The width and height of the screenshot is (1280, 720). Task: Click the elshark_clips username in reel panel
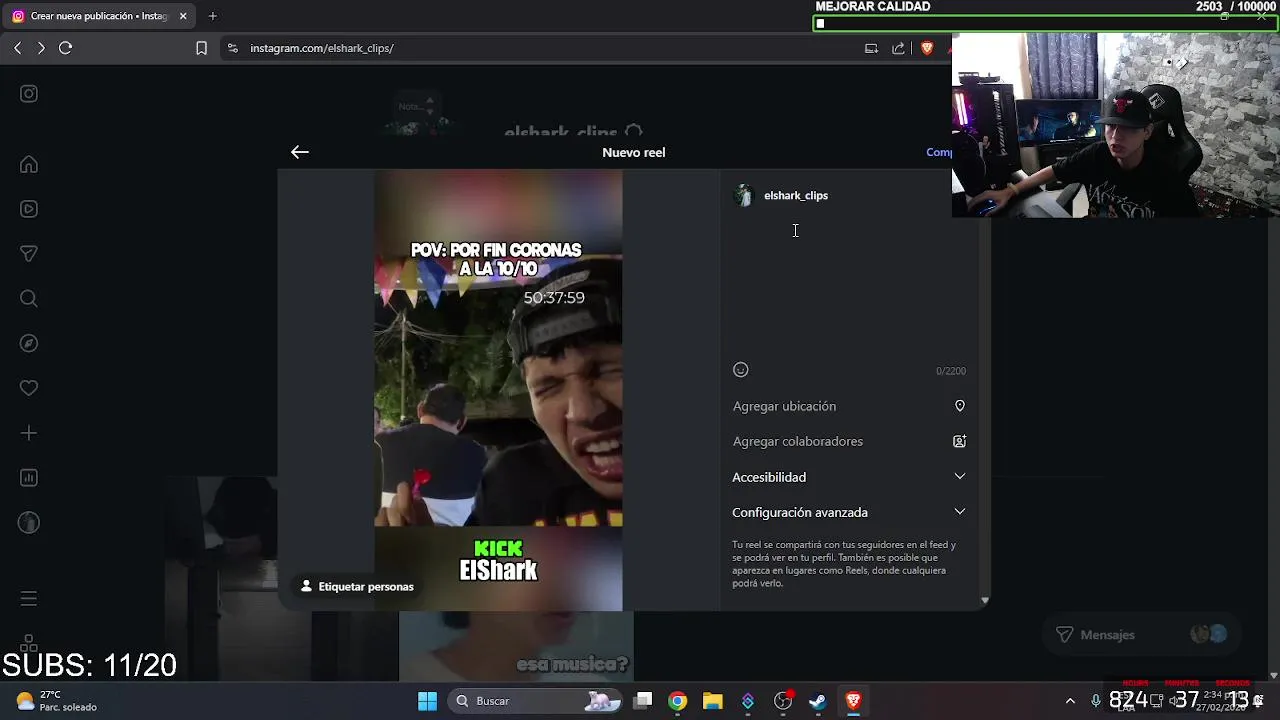click(x=796, y=196)
